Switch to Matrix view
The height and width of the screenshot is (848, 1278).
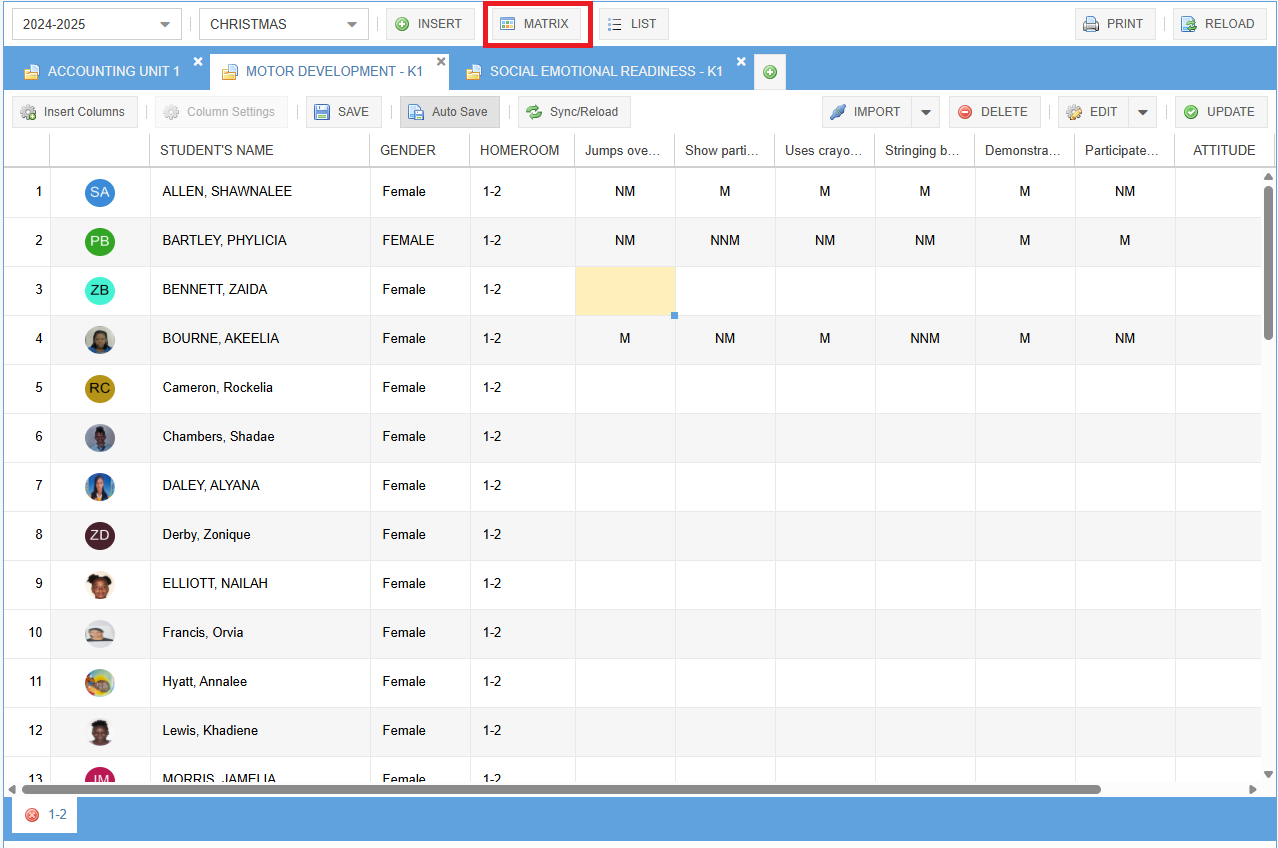tap(535, 24)
